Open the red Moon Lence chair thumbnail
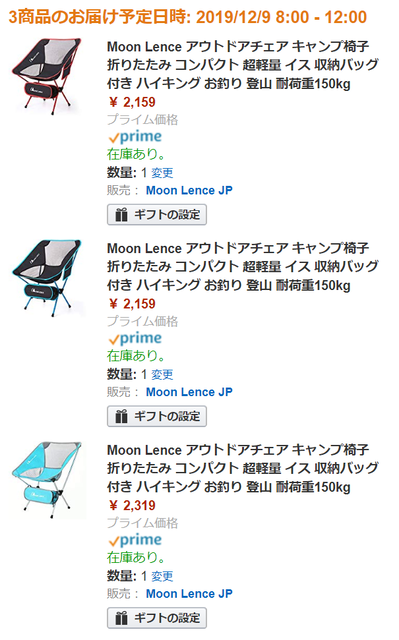 point(47,75)
